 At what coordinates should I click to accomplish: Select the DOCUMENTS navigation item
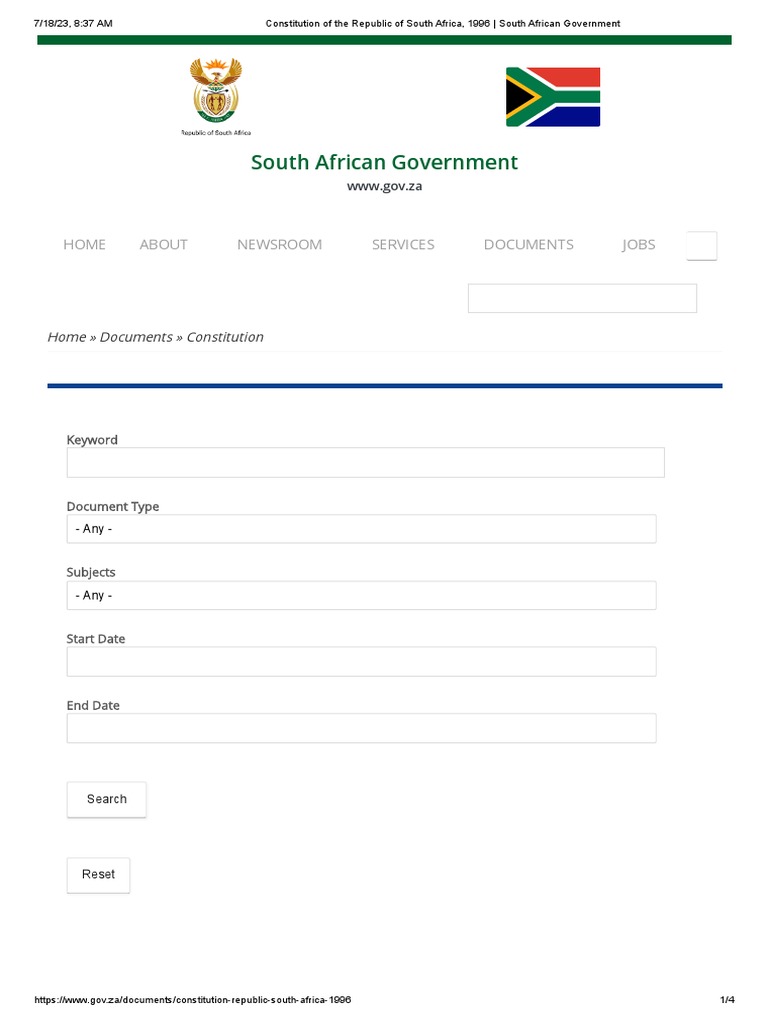[528, 244]
